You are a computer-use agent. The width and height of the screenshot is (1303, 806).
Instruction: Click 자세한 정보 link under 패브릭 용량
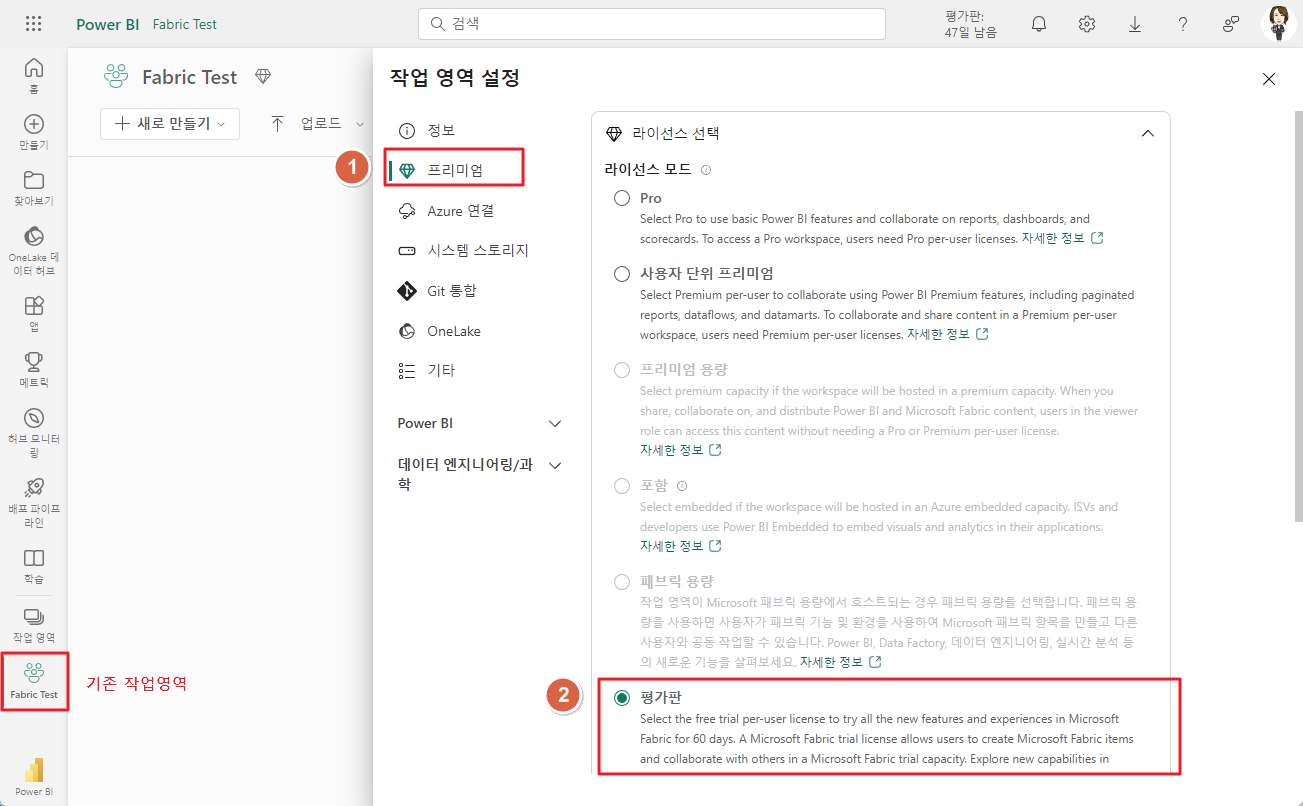tap(841, 662)
